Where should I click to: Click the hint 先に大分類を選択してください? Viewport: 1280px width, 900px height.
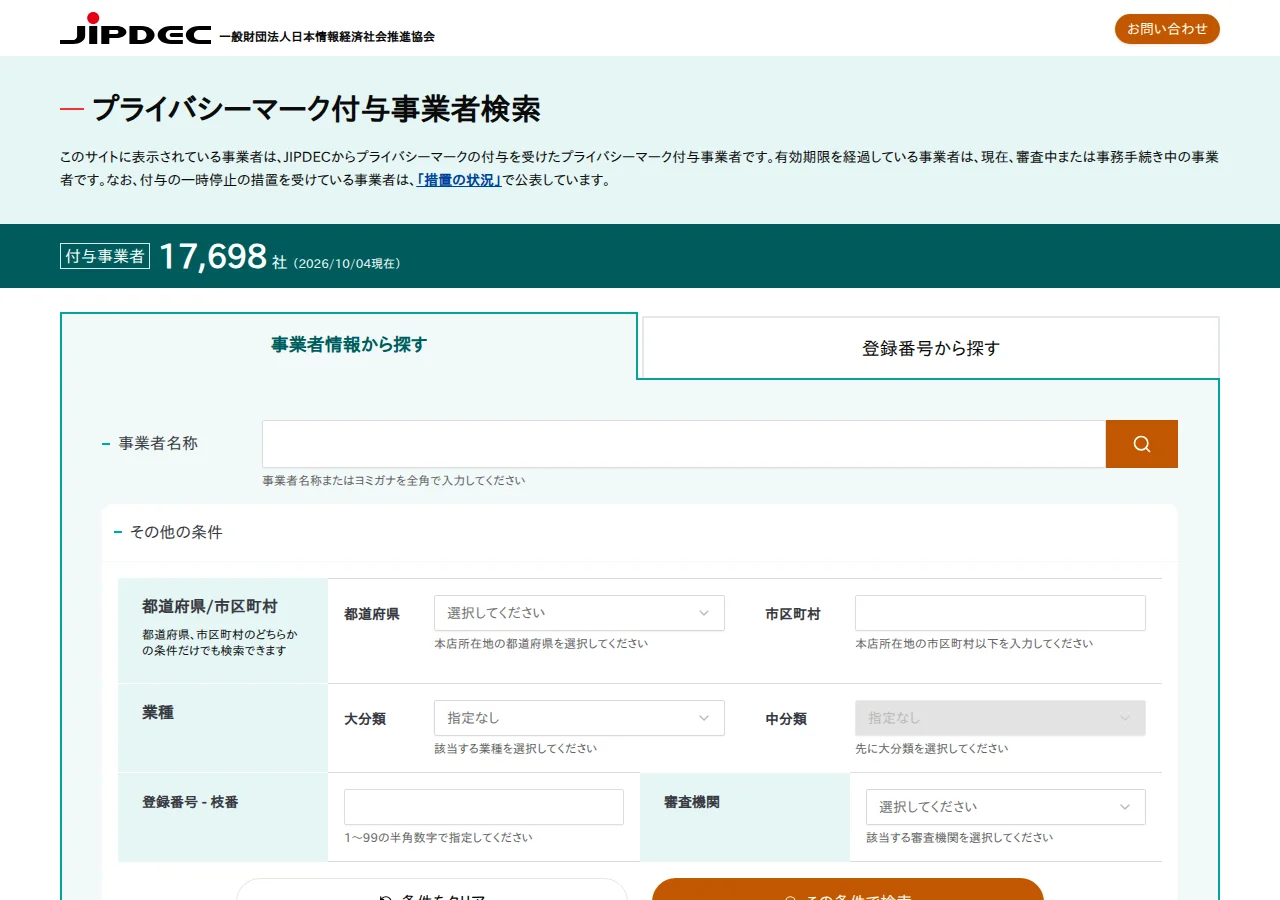[x=932, y=749]
